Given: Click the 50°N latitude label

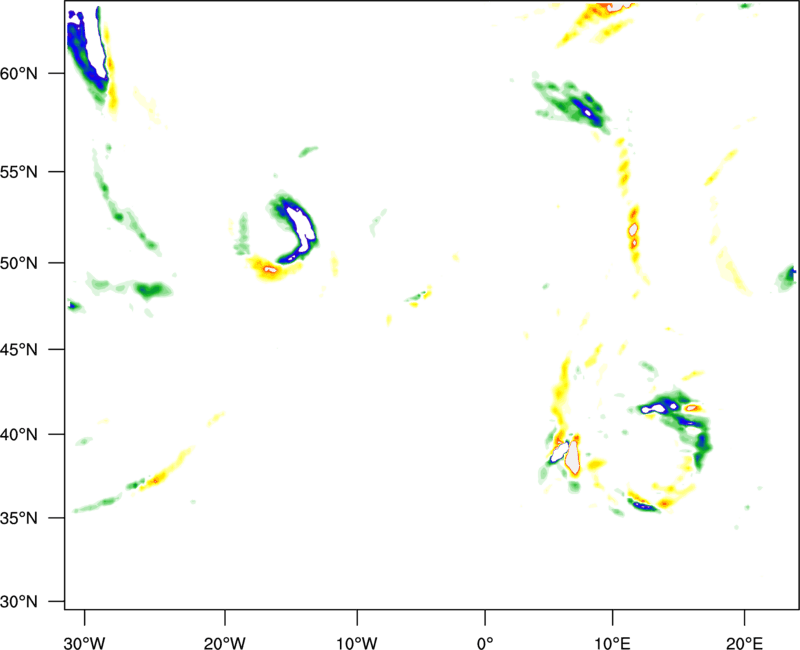Looking at the screenshot, I should pos(19,263).
